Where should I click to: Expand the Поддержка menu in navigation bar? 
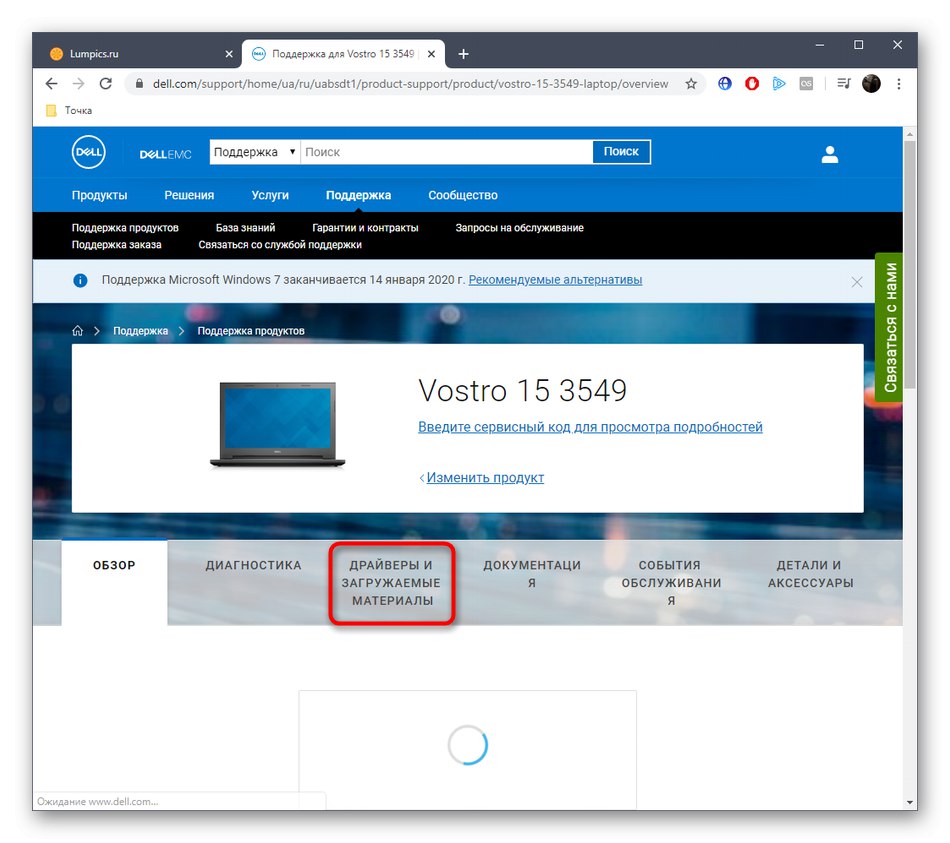point(357,195)
